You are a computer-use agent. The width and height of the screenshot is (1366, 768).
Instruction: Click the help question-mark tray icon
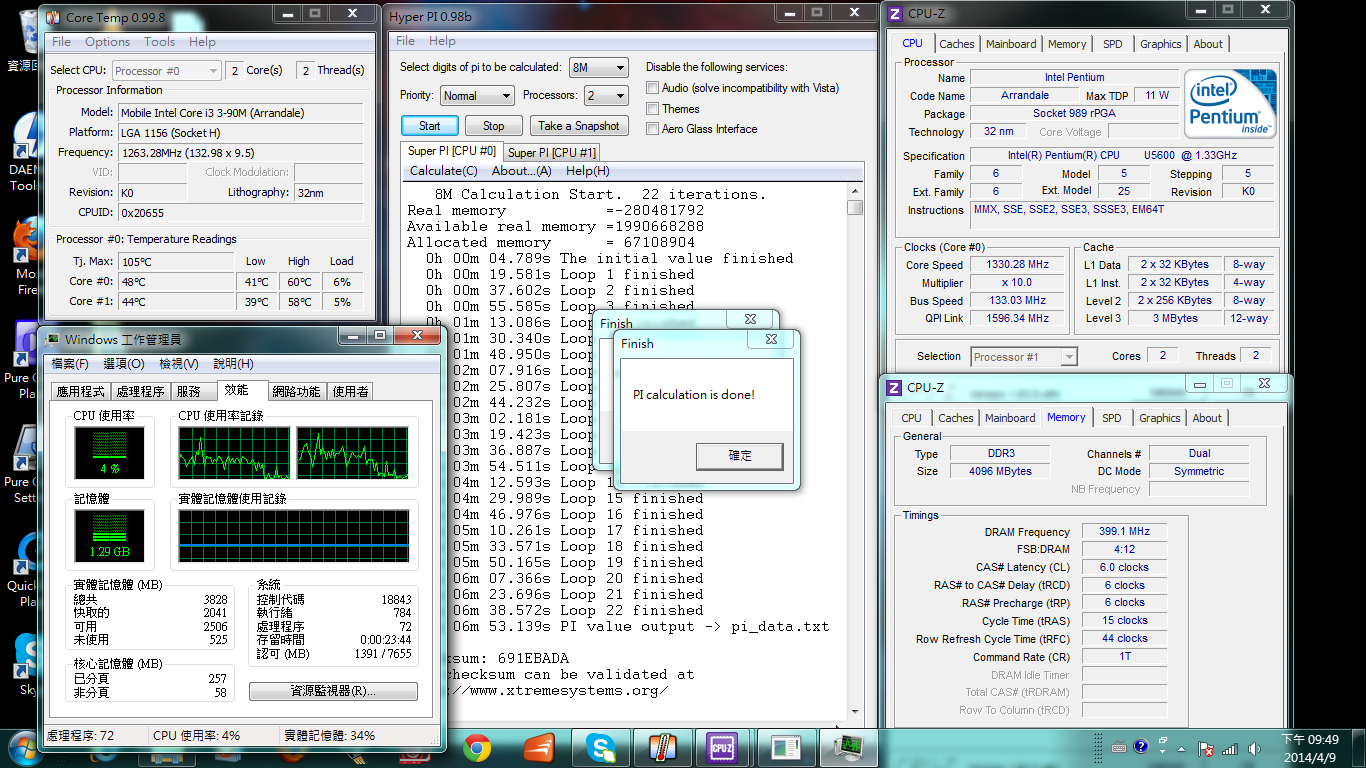point(1143,747)
